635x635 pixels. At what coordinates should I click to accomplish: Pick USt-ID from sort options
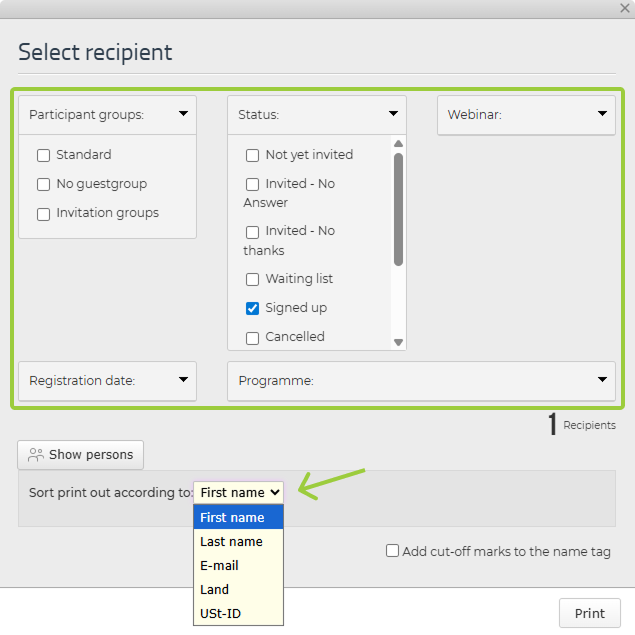coord(220,613)
